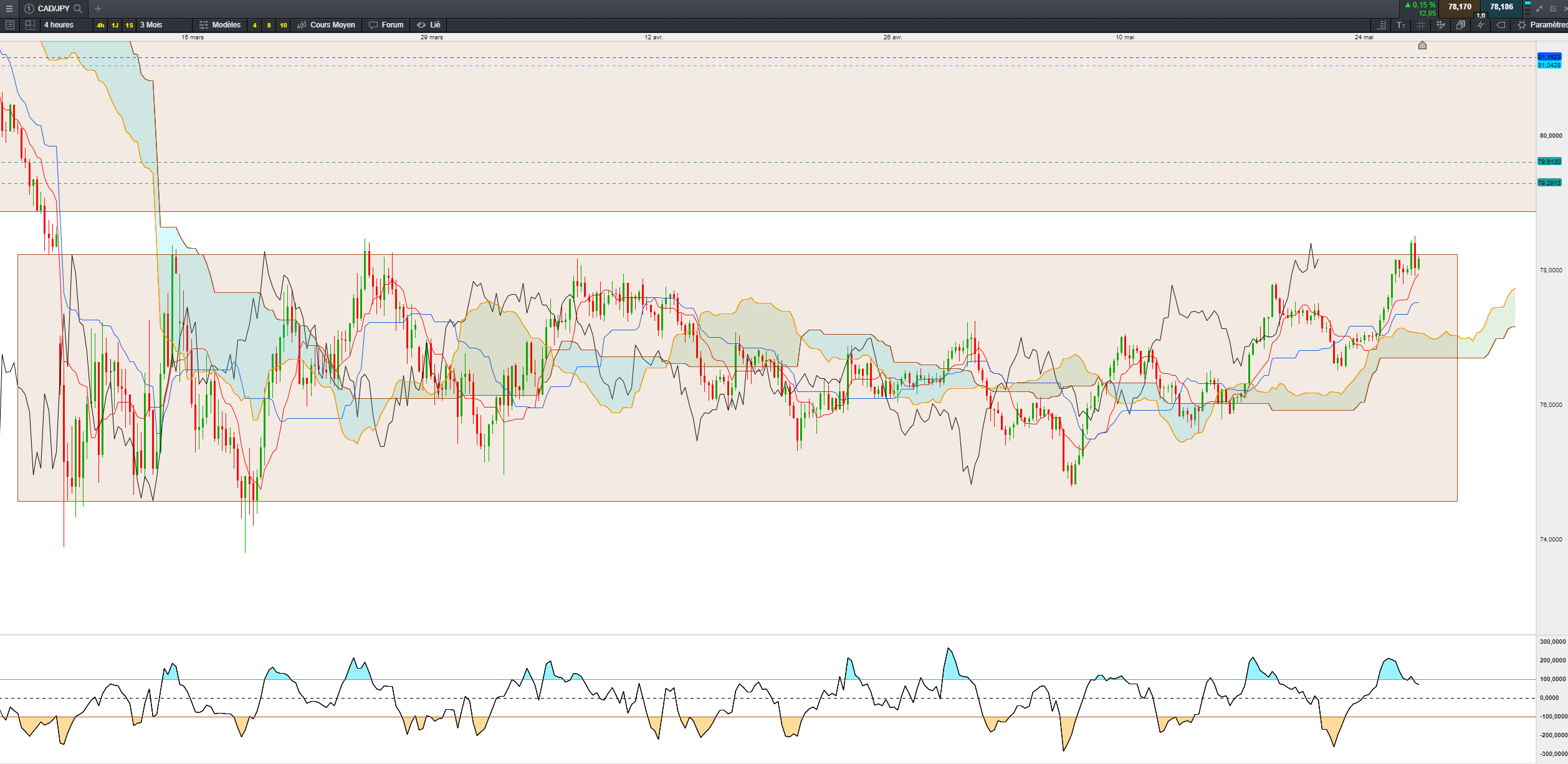
Task: Select the 1S timeframe shortcut
Action: (x=129, y=26)
